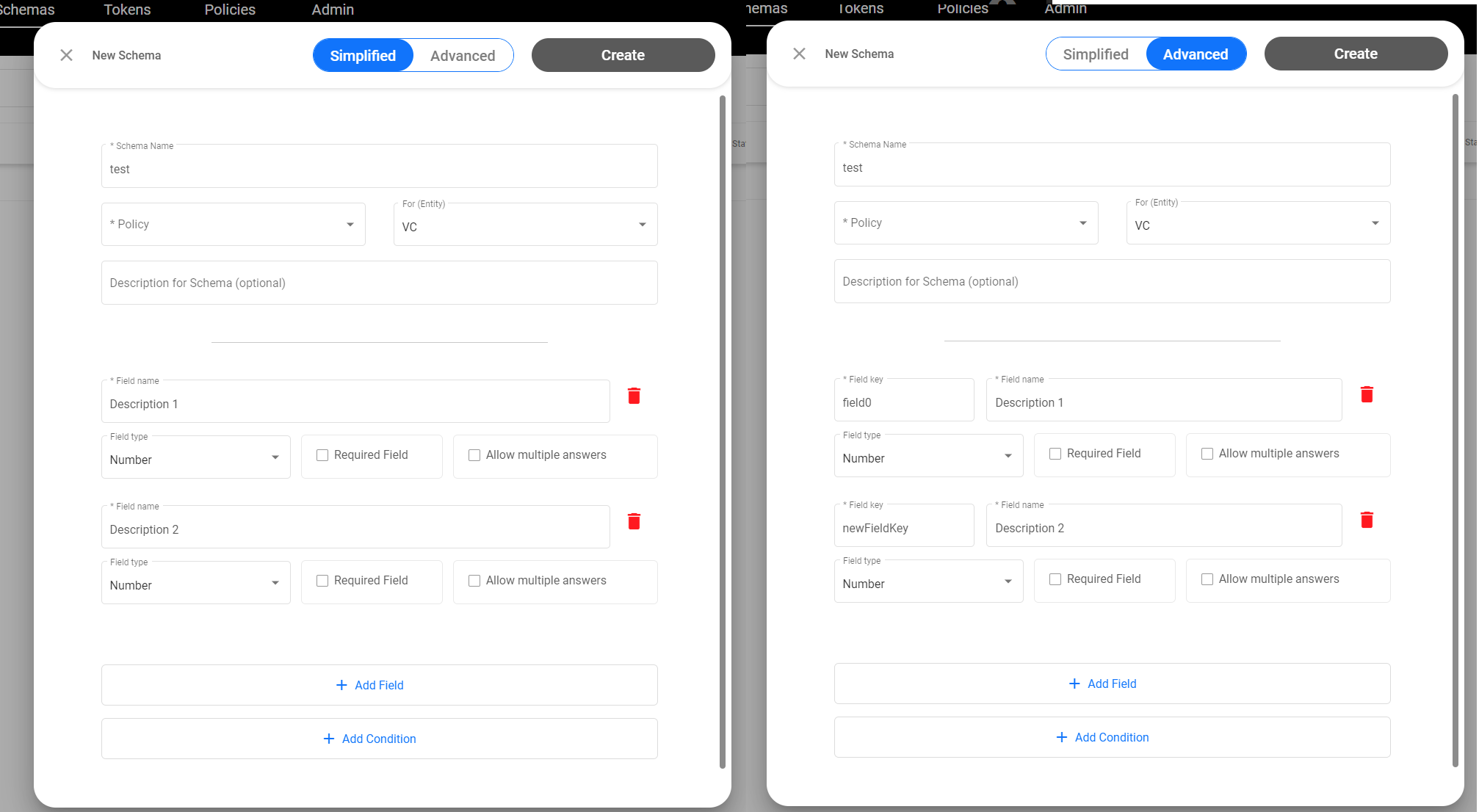
Task: Delete the "Description 2" field in Simplified form
Action: click(634, 521)
